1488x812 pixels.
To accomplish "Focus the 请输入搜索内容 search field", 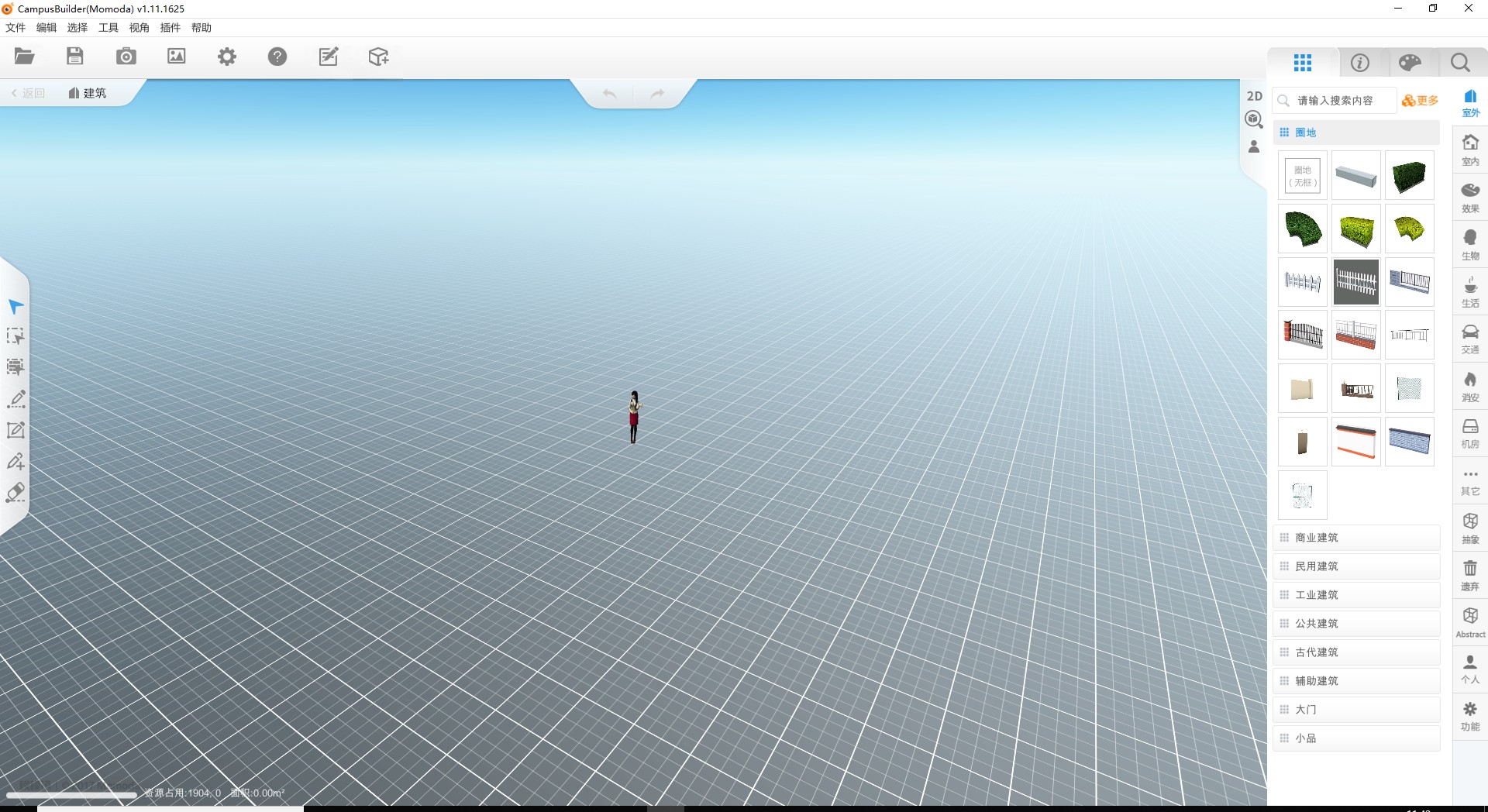I will click(1335, 101).
